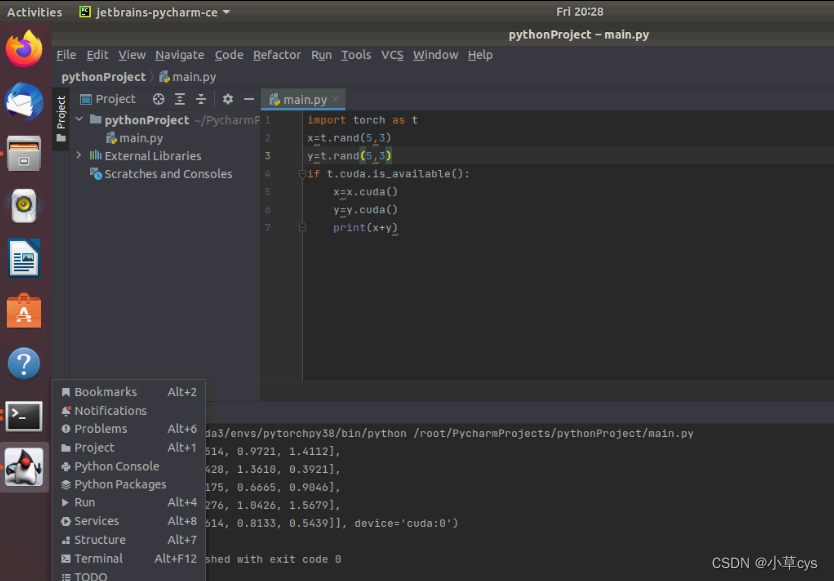Click main.py in the breadcrumb navigation bar
The height and width of the screenshot is (581, 834).
click(194, 76)
